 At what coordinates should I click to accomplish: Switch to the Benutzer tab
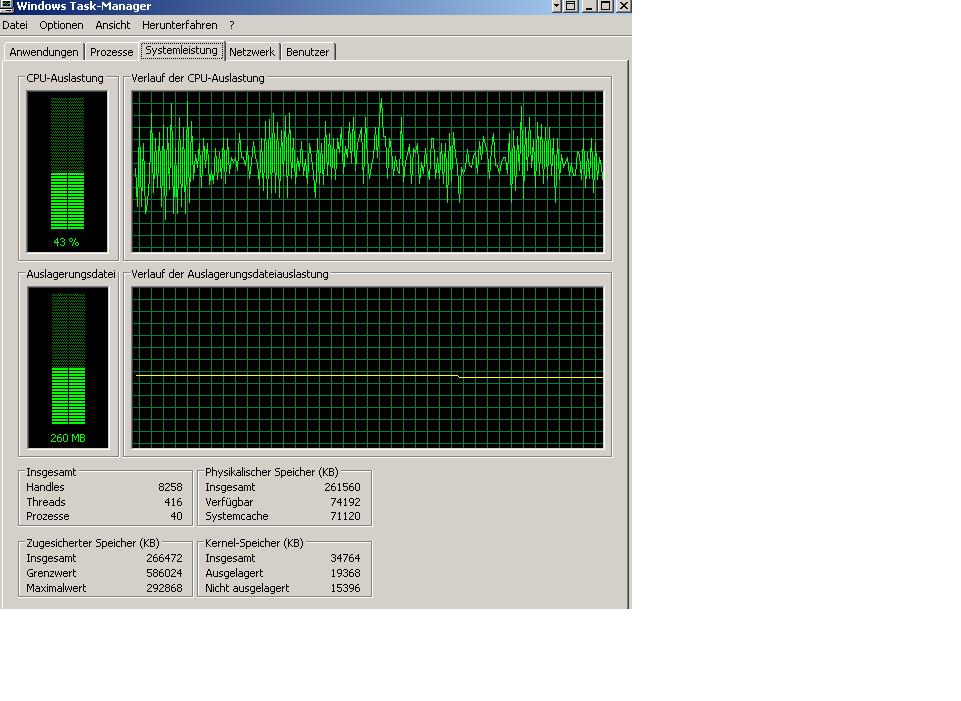pos(308,52)
